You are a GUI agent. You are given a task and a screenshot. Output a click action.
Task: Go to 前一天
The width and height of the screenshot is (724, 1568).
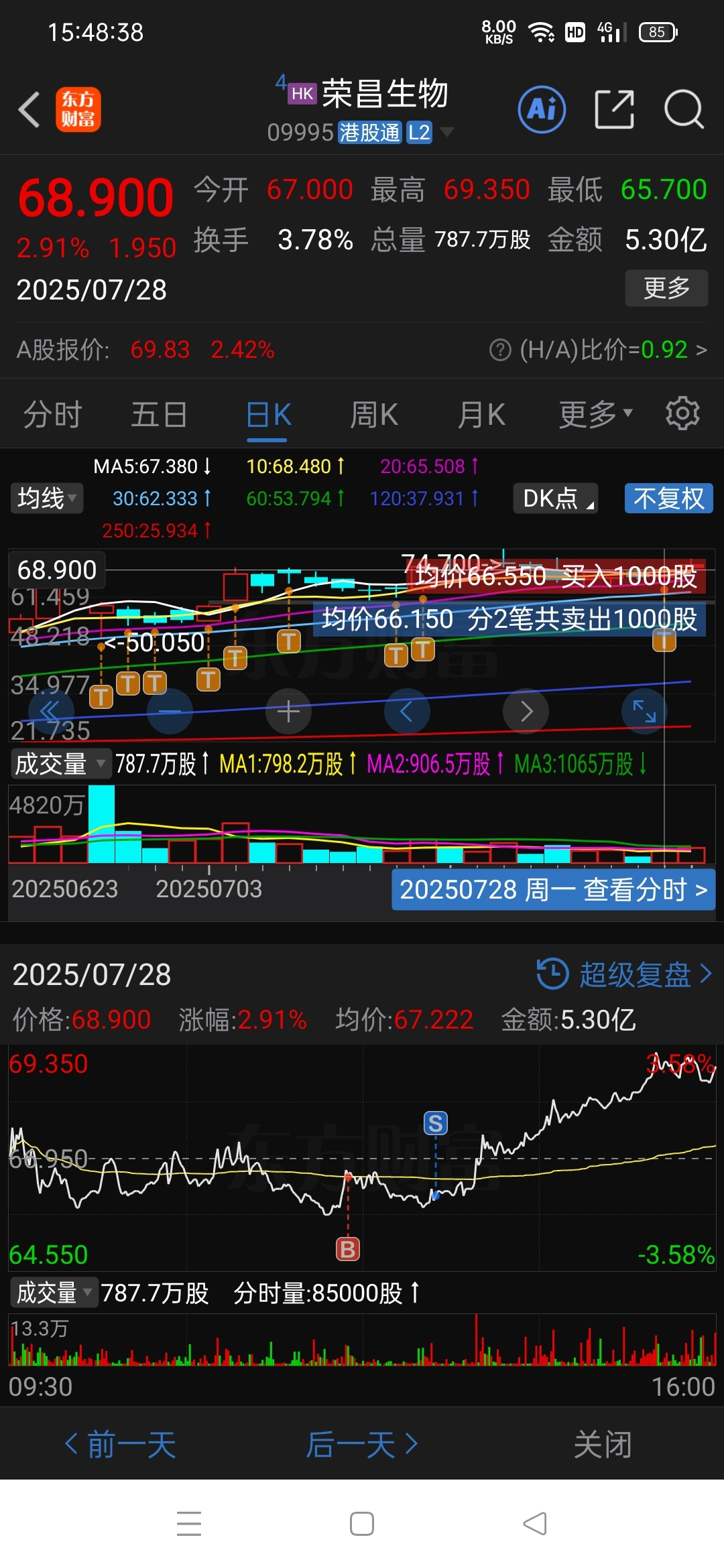[121, 1444]
